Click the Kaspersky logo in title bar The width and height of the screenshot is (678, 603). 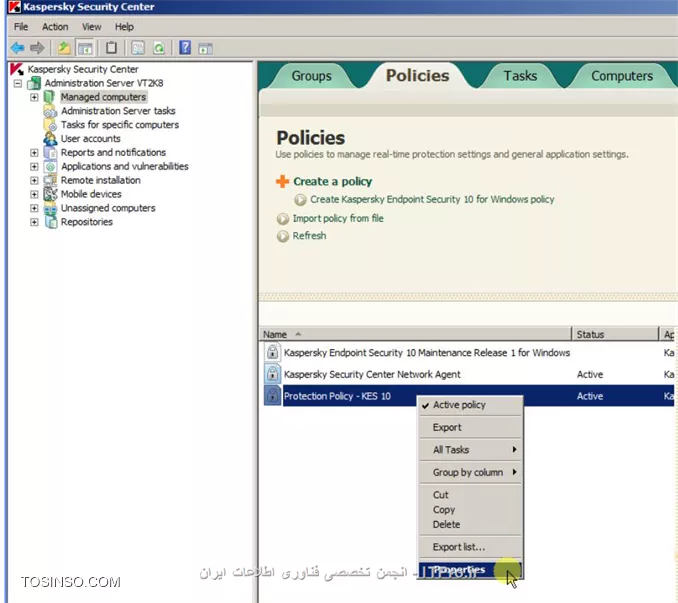coord(14,6)
